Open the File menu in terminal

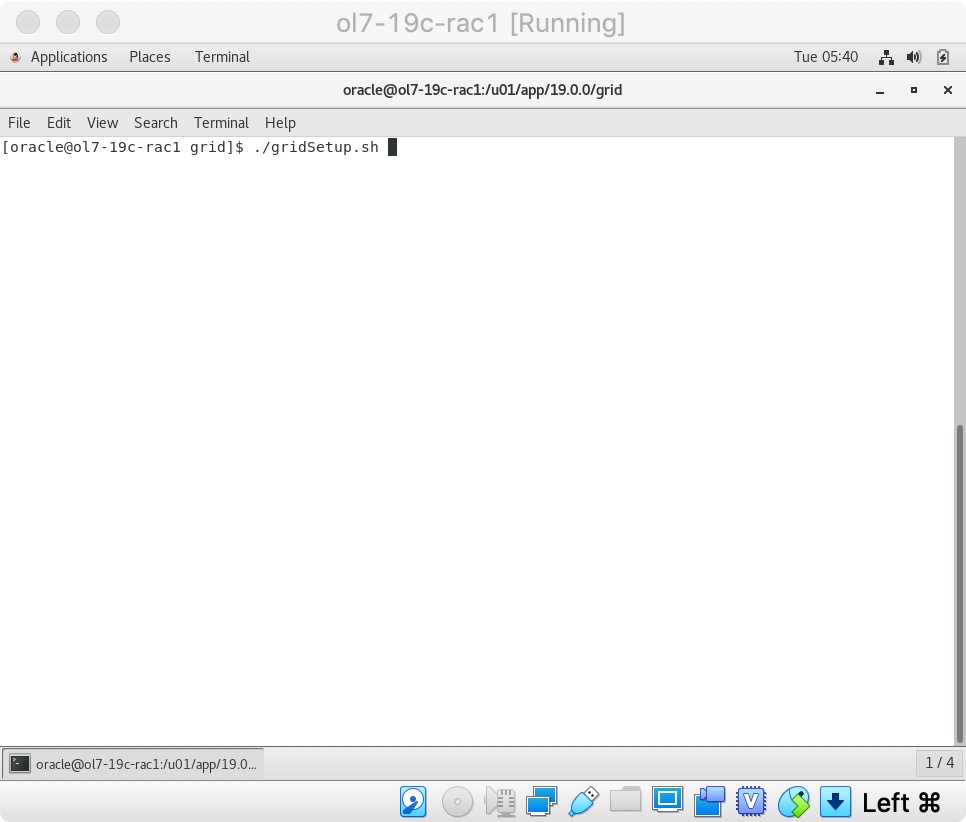(x=19, y=123)
